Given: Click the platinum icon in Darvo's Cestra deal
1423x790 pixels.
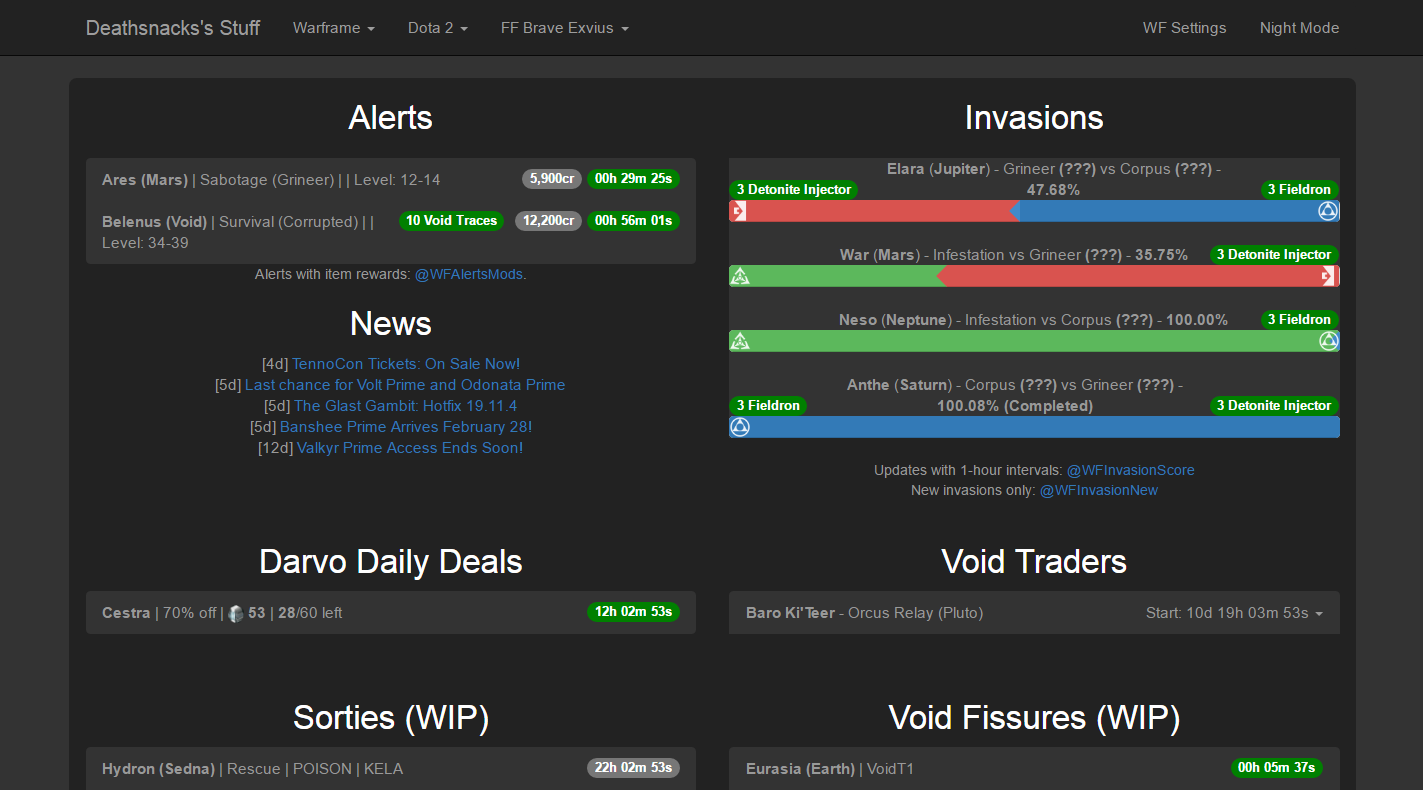Looking at the screenshot, I should tap(236, 613).
